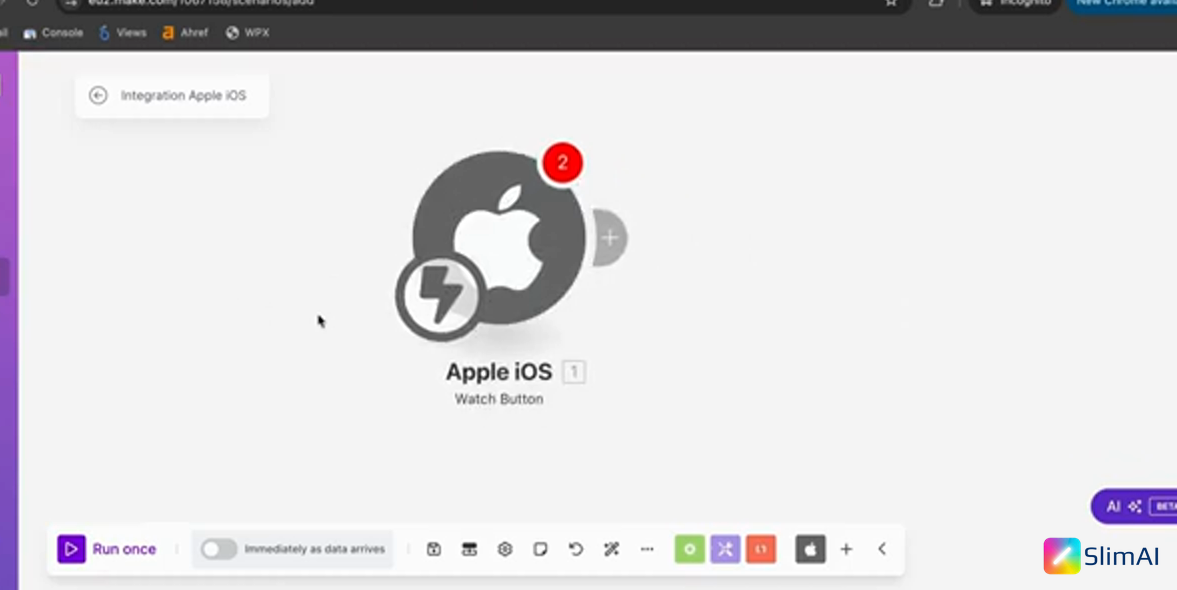
Task: Save the scenario with the disk icon
Action: pos(433,549)
